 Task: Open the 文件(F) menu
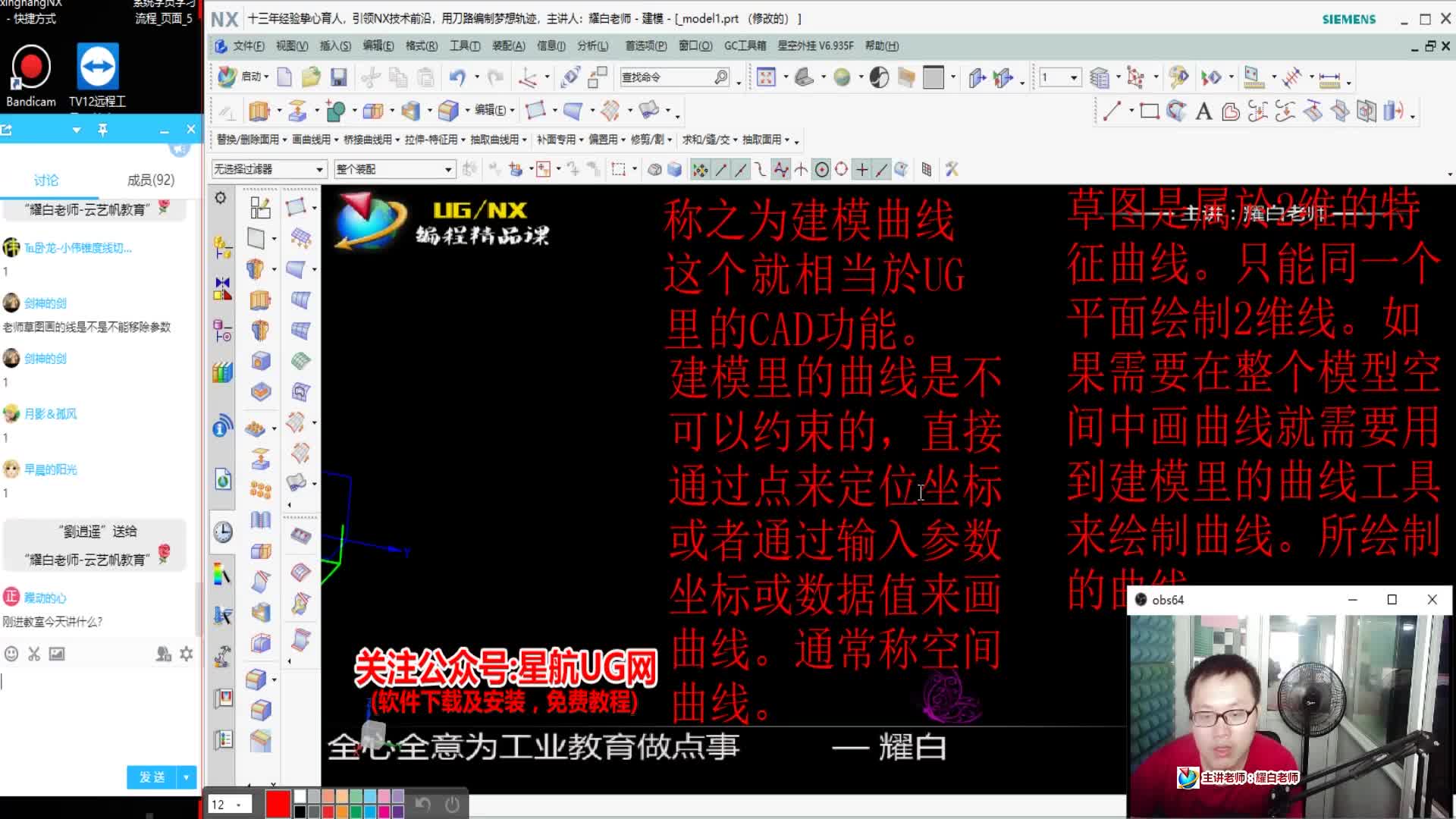point(248,46)
